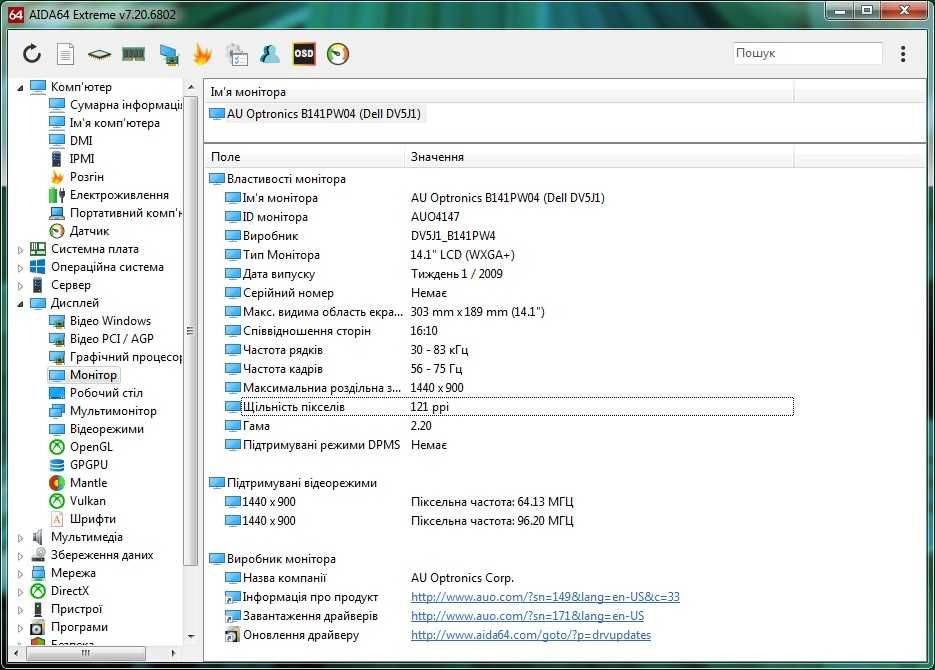Collapse the Комп'ютер tree node
935x670 pixels.
[20, 88]
